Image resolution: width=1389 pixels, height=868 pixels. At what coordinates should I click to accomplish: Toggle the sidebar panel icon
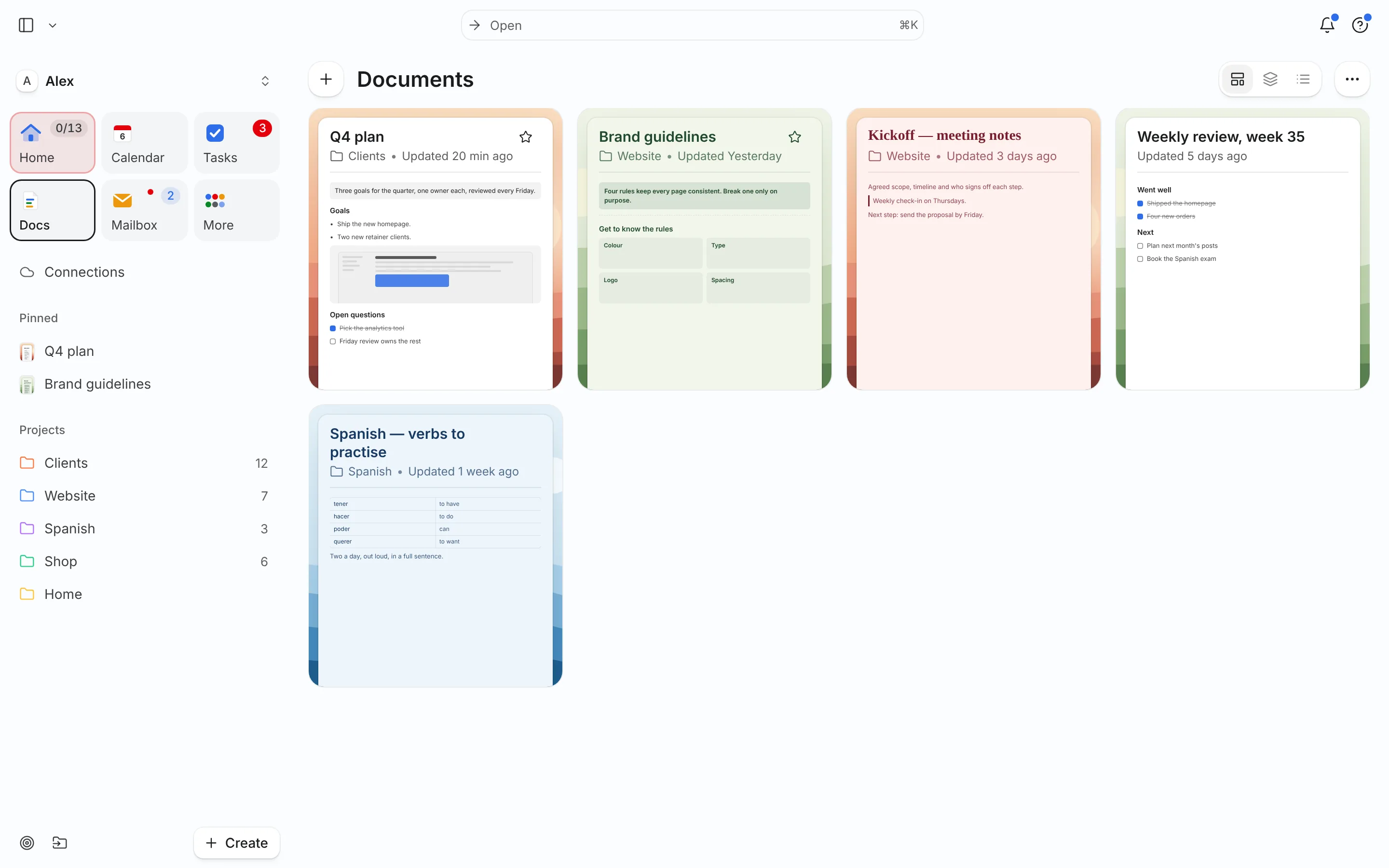coord(26,25)
